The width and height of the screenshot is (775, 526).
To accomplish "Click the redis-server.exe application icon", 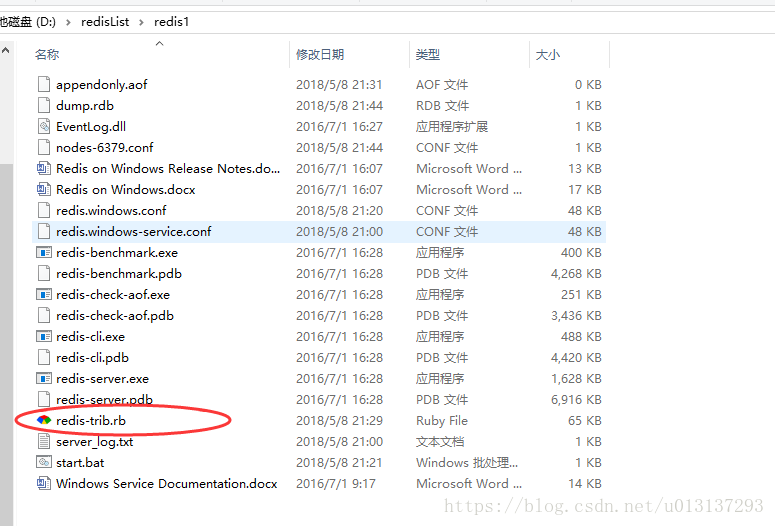I will pos(44,379).
